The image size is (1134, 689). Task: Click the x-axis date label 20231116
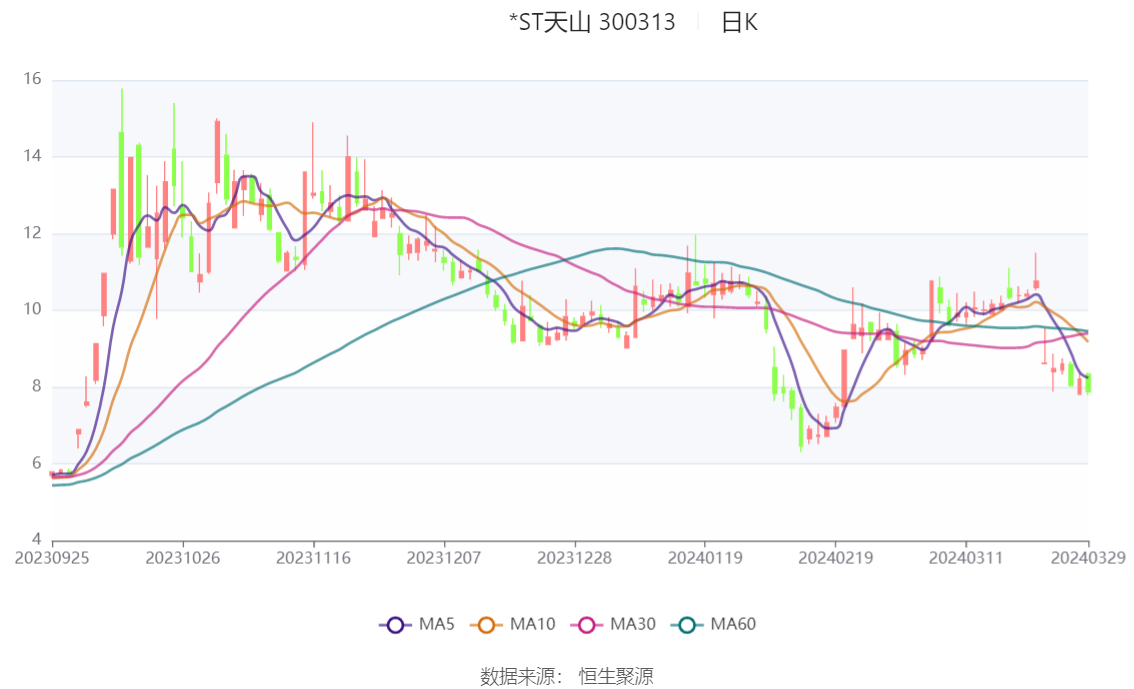click(313, 558)
